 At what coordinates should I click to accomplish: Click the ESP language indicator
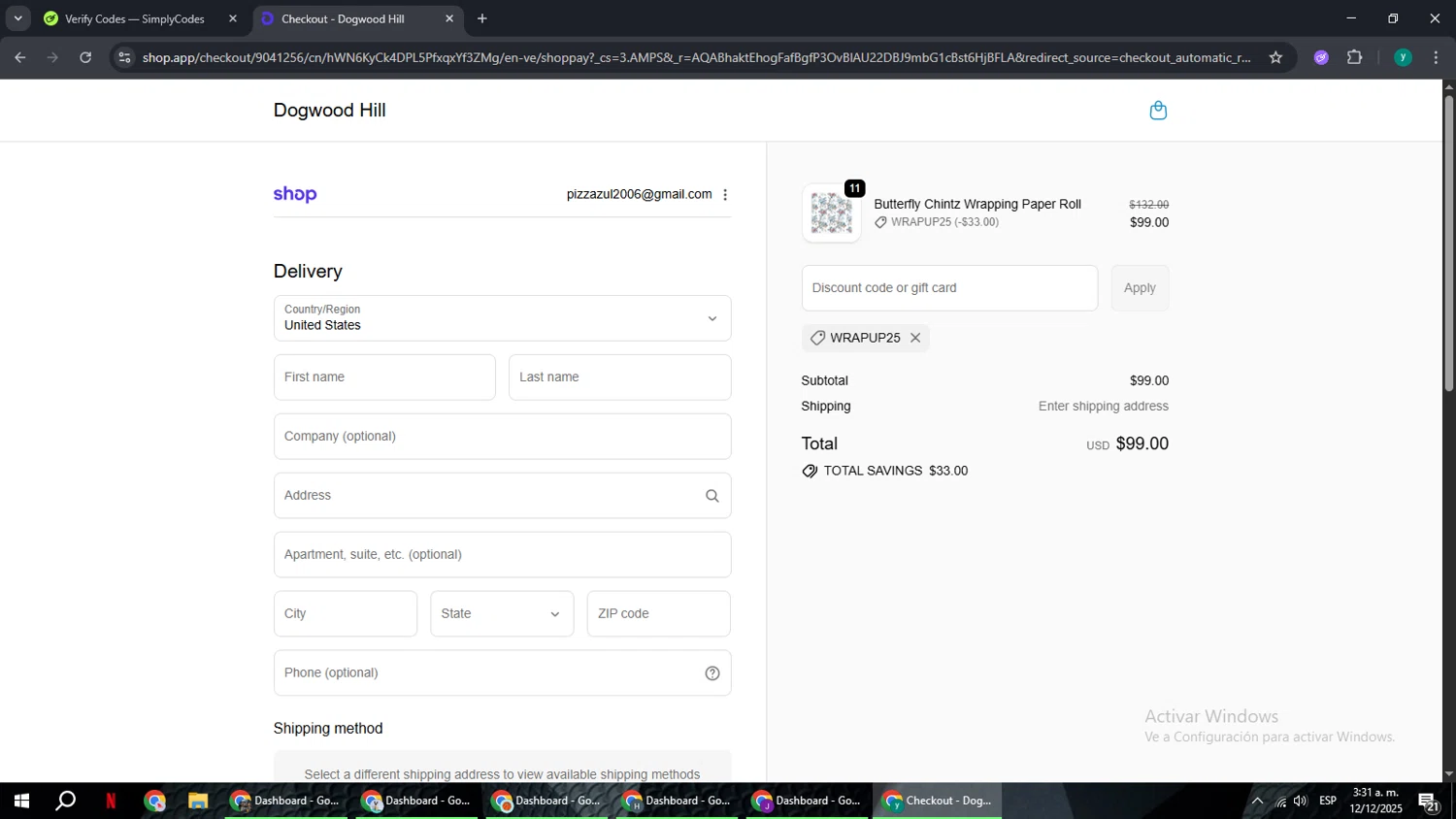point(1328,801)
